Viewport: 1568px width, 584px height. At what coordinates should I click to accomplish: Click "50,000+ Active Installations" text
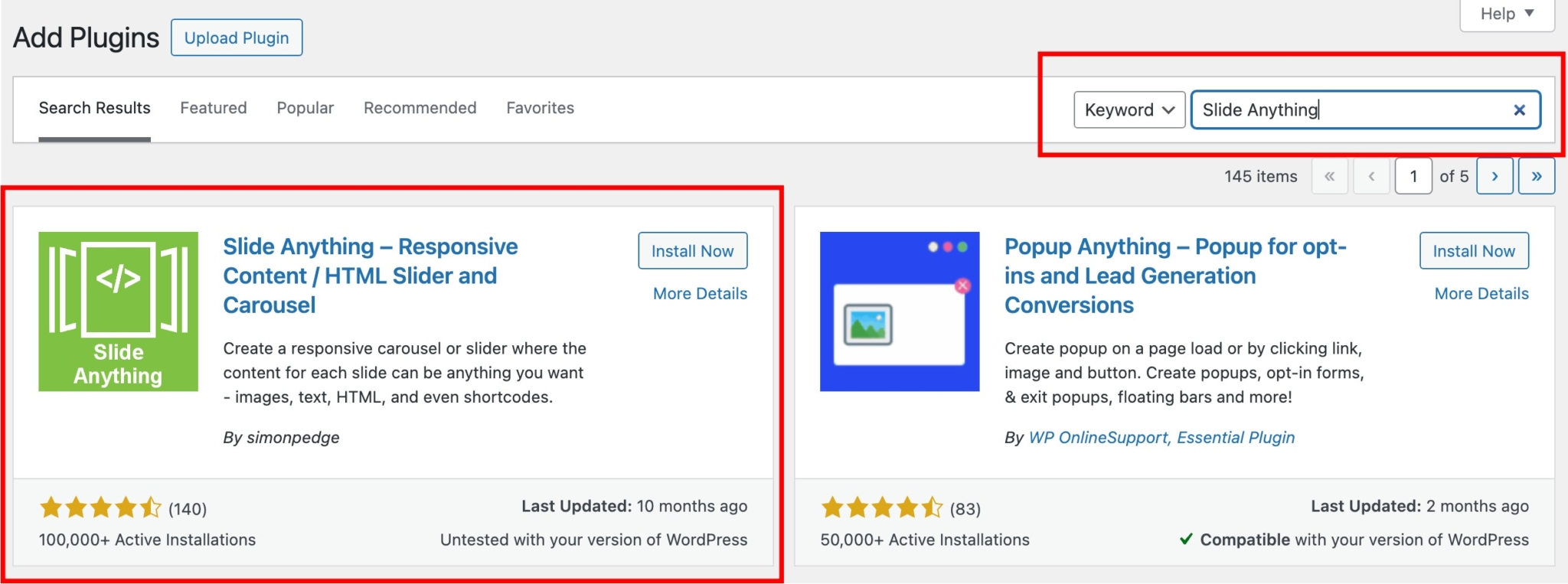click(925, 540)
